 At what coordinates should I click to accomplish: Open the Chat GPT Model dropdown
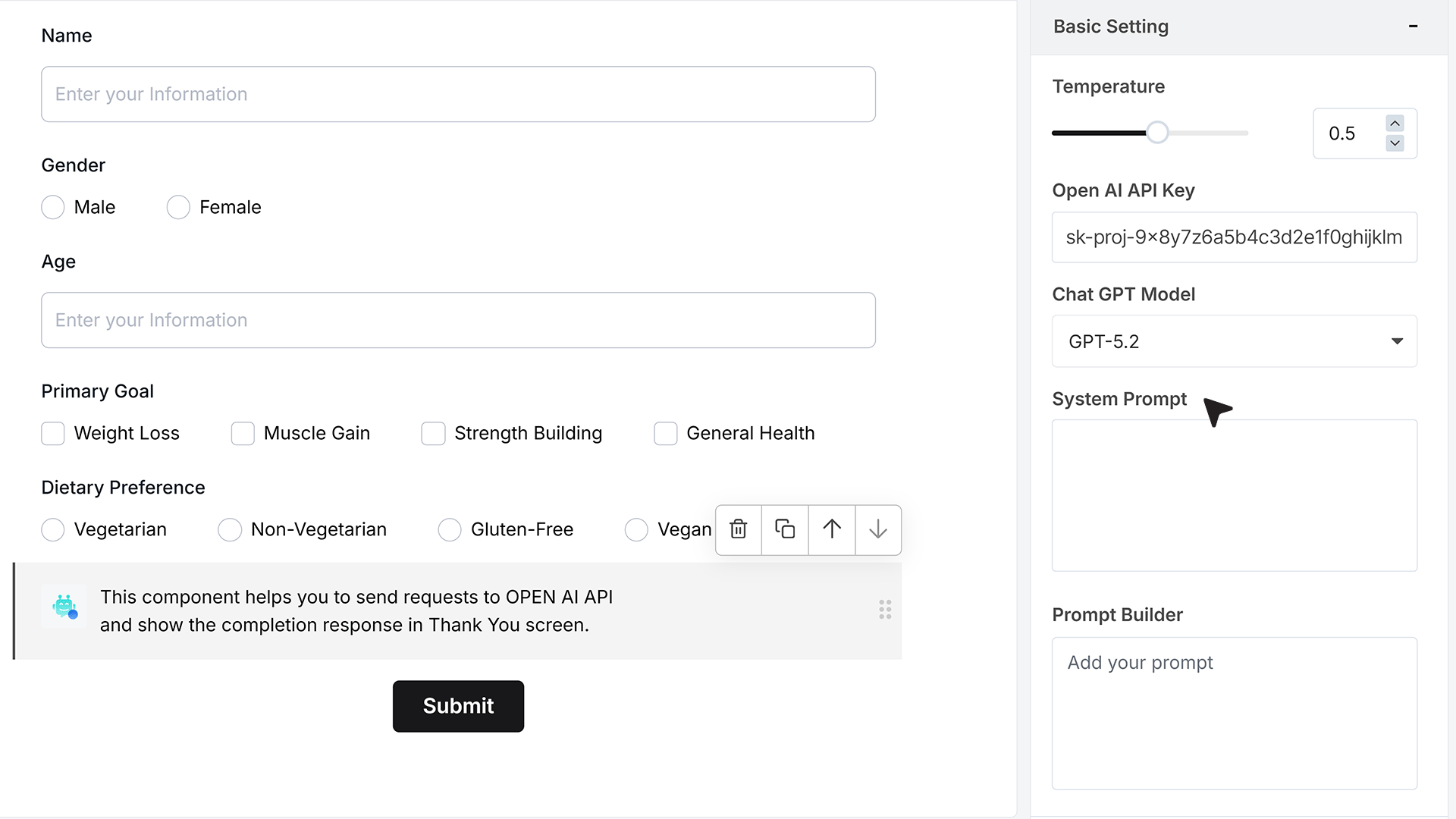pyautogui.click(x=1234, y=341)
